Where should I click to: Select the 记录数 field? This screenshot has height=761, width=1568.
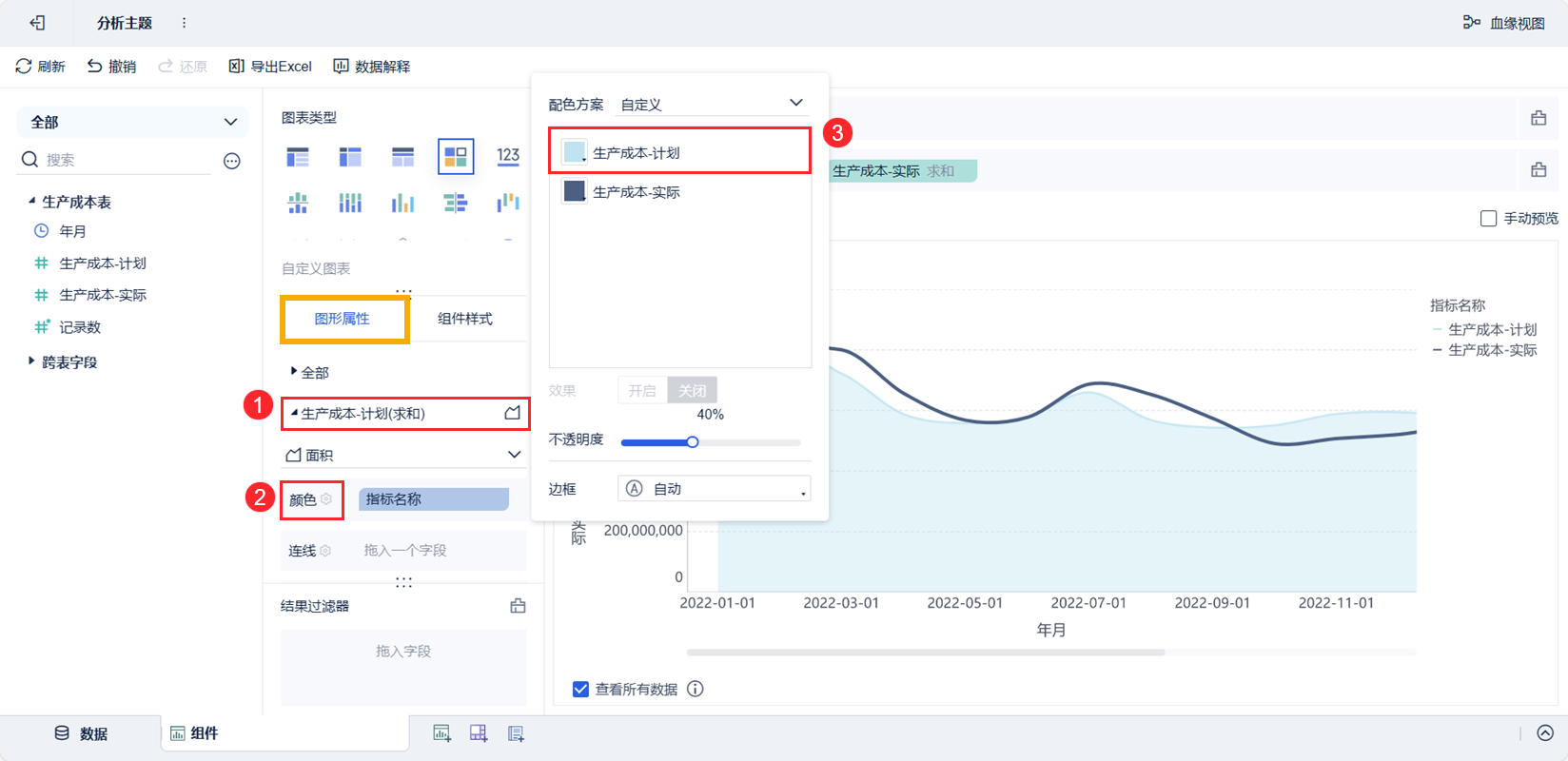pyautogui.click(x=80, y=327)
